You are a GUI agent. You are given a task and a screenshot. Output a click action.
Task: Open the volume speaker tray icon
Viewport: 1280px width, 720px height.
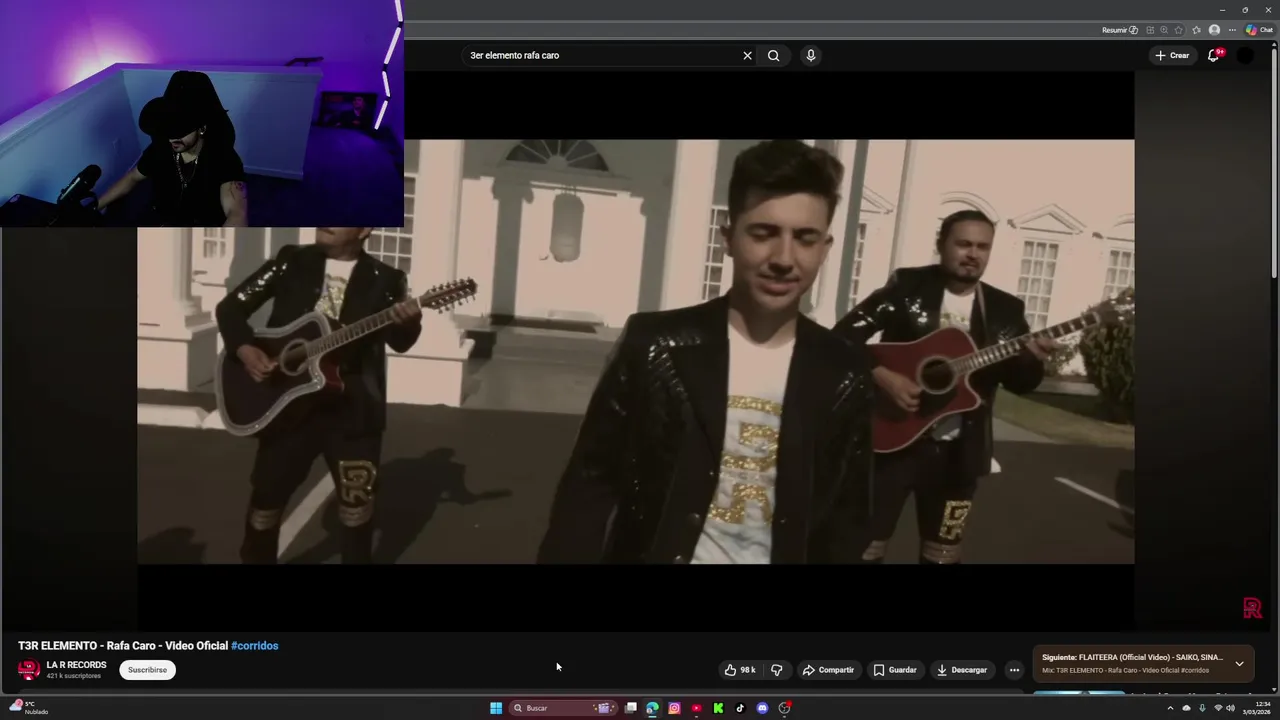pyautogui.click(x=1230, y=708)
